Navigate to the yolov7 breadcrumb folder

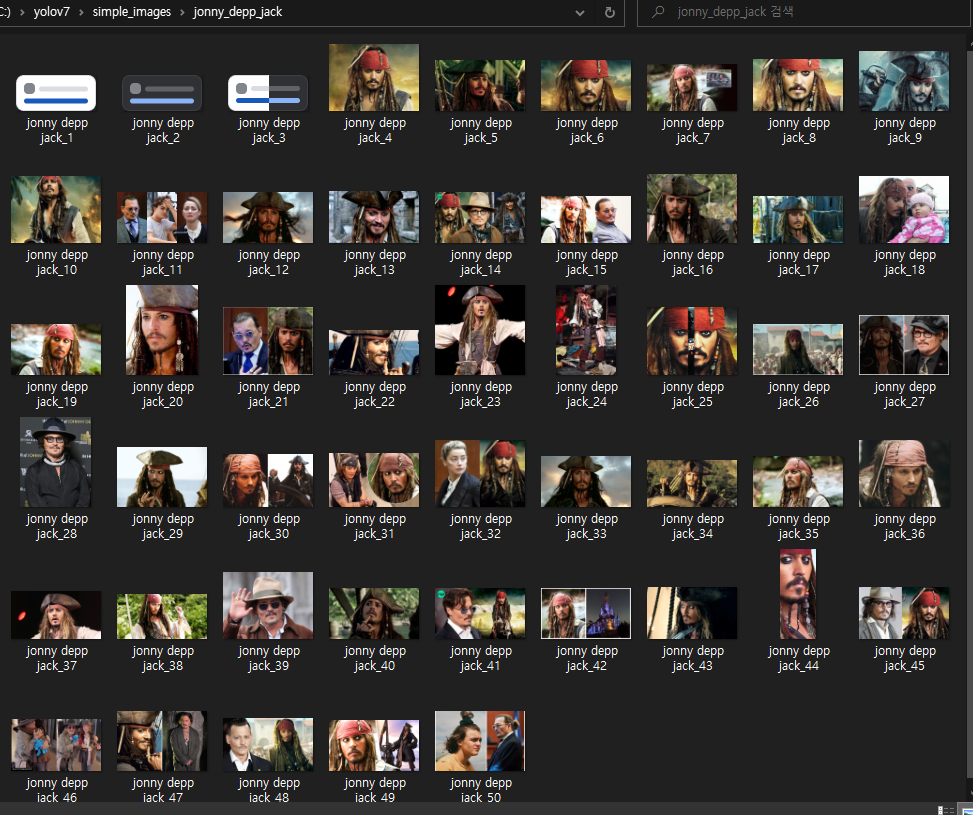pyautogui.click(x=52, y=12)
